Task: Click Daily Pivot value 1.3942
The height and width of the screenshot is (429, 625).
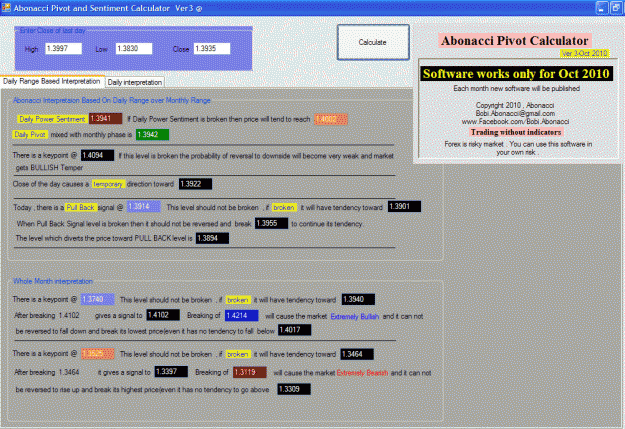Action: point(152,135)
